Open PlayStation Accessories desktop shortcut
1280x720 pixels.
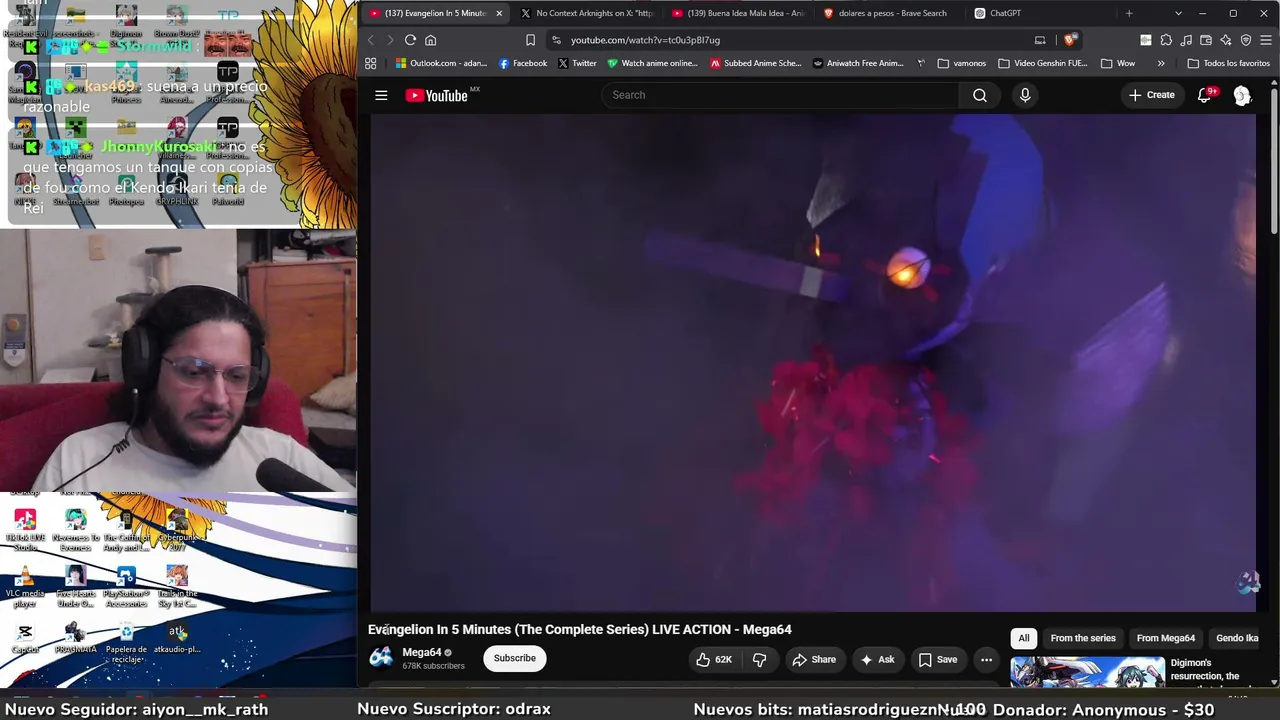126,587
